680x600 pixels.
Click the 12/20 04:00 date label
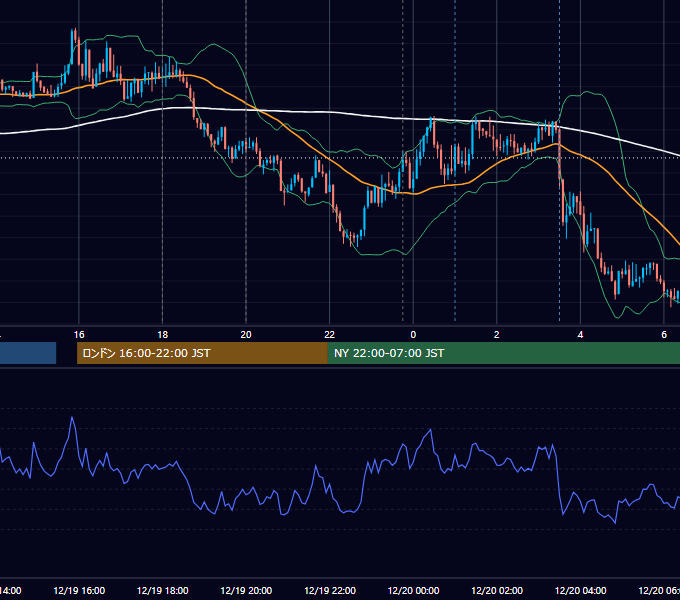[581, 590]
